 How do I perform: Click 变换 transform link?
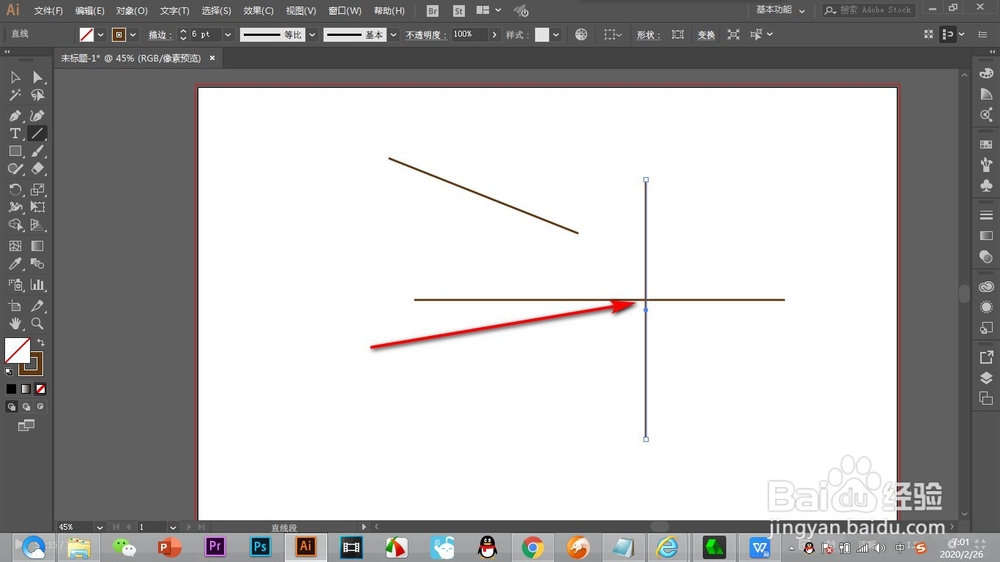point(706,35)
